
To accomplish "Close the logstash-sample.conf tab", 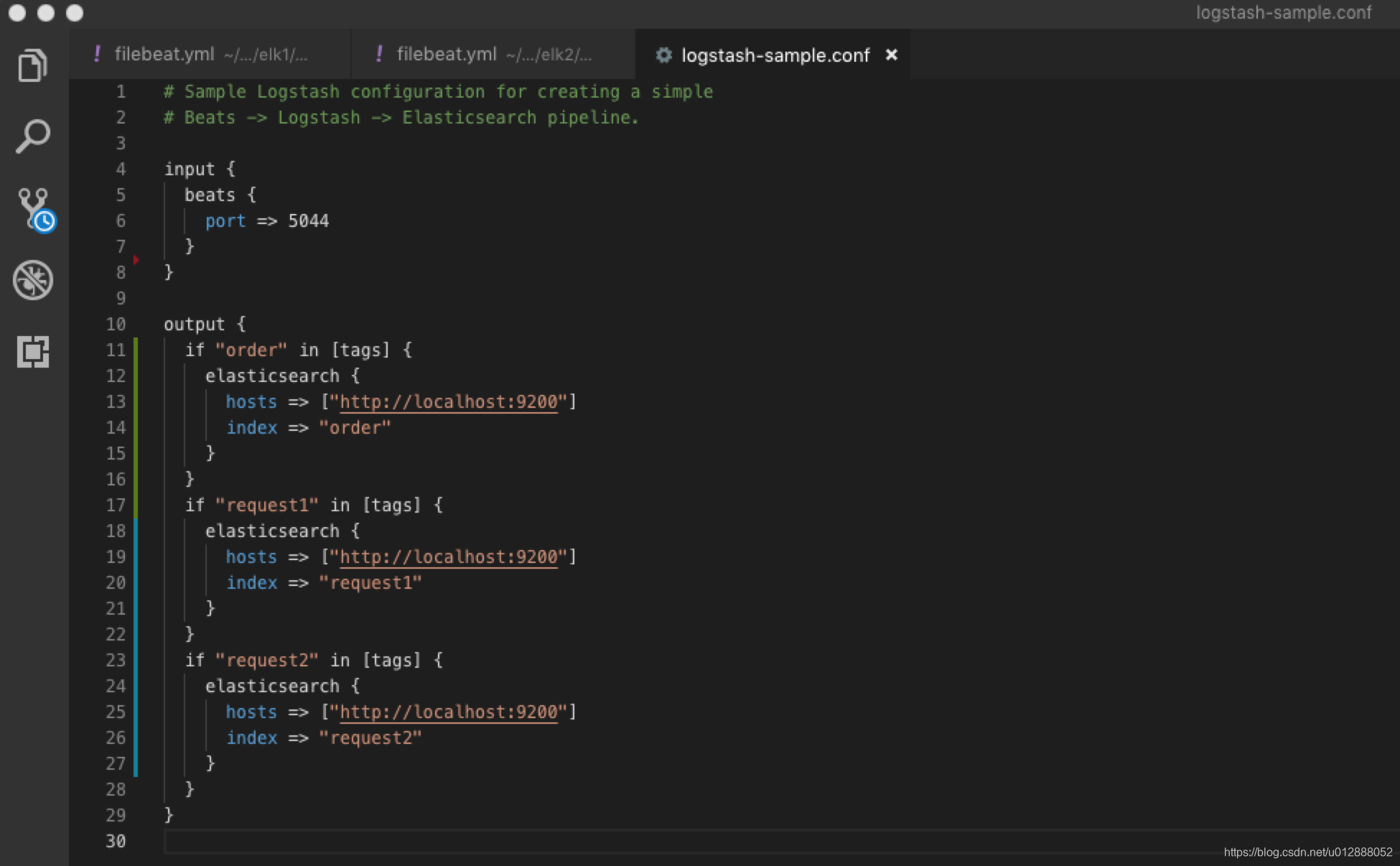I will 892,55.
